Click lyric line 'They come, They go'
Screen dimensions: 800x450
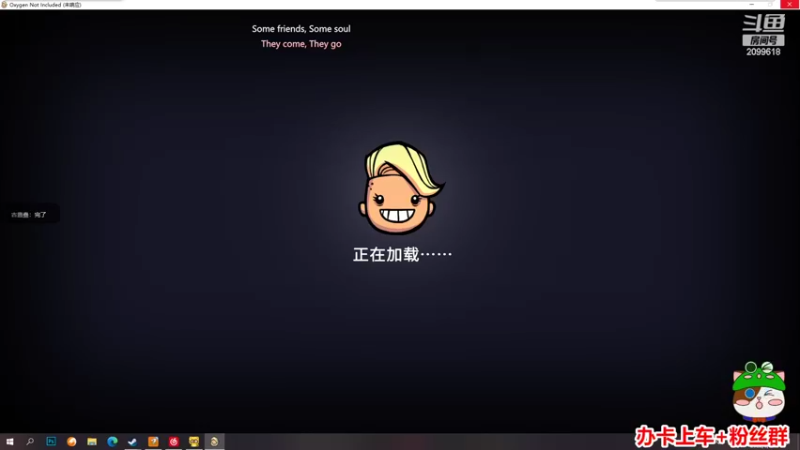tap(301, 44)
